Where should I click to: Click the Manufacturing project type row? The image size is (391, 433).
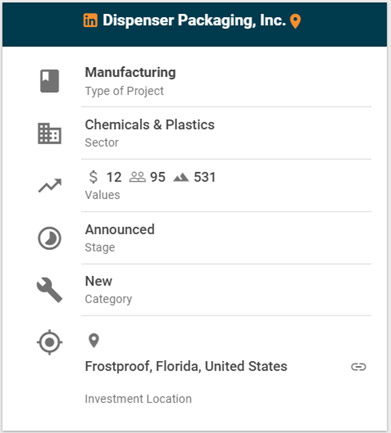point(226,81)
